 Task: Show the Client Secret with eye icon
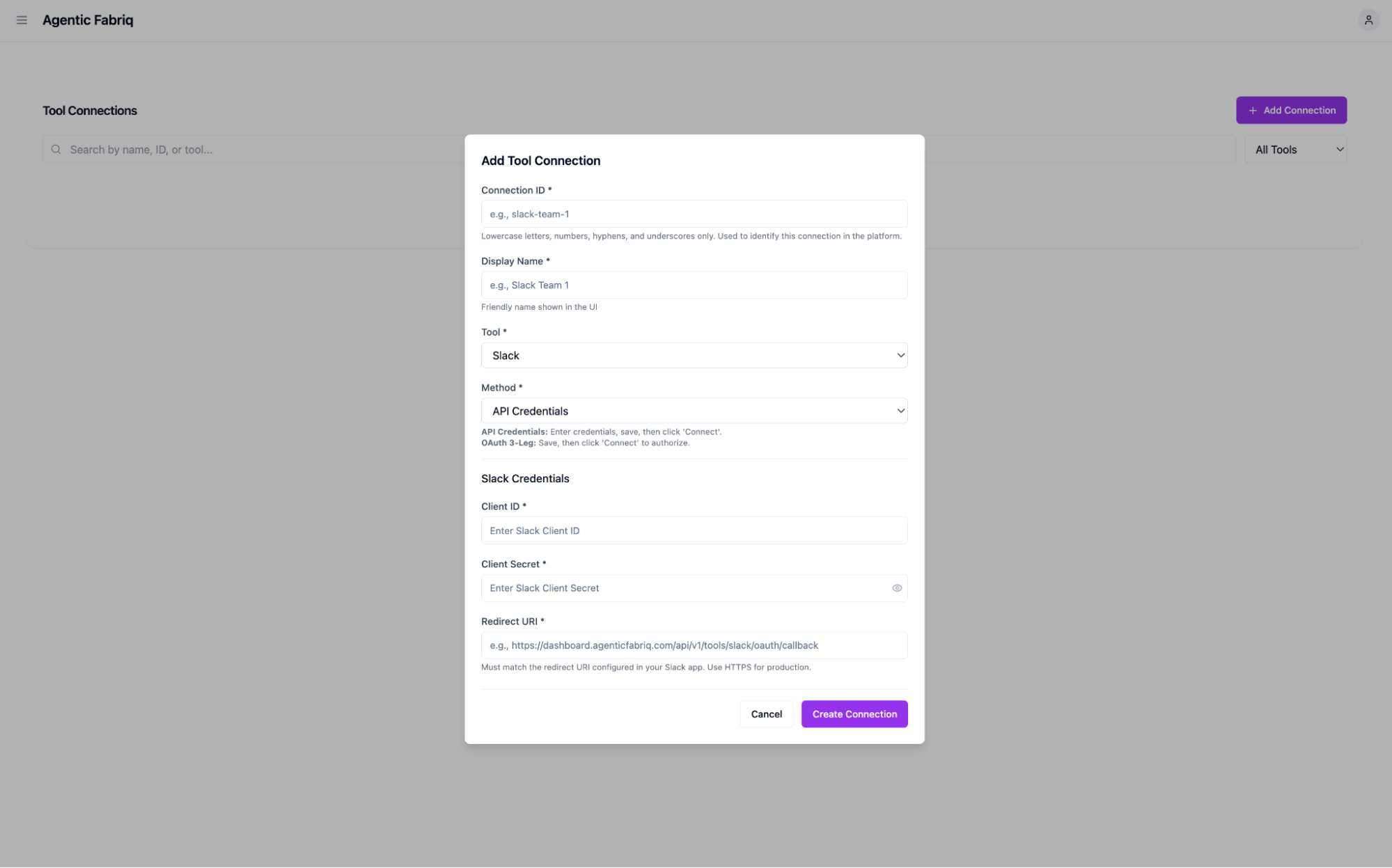896,588
